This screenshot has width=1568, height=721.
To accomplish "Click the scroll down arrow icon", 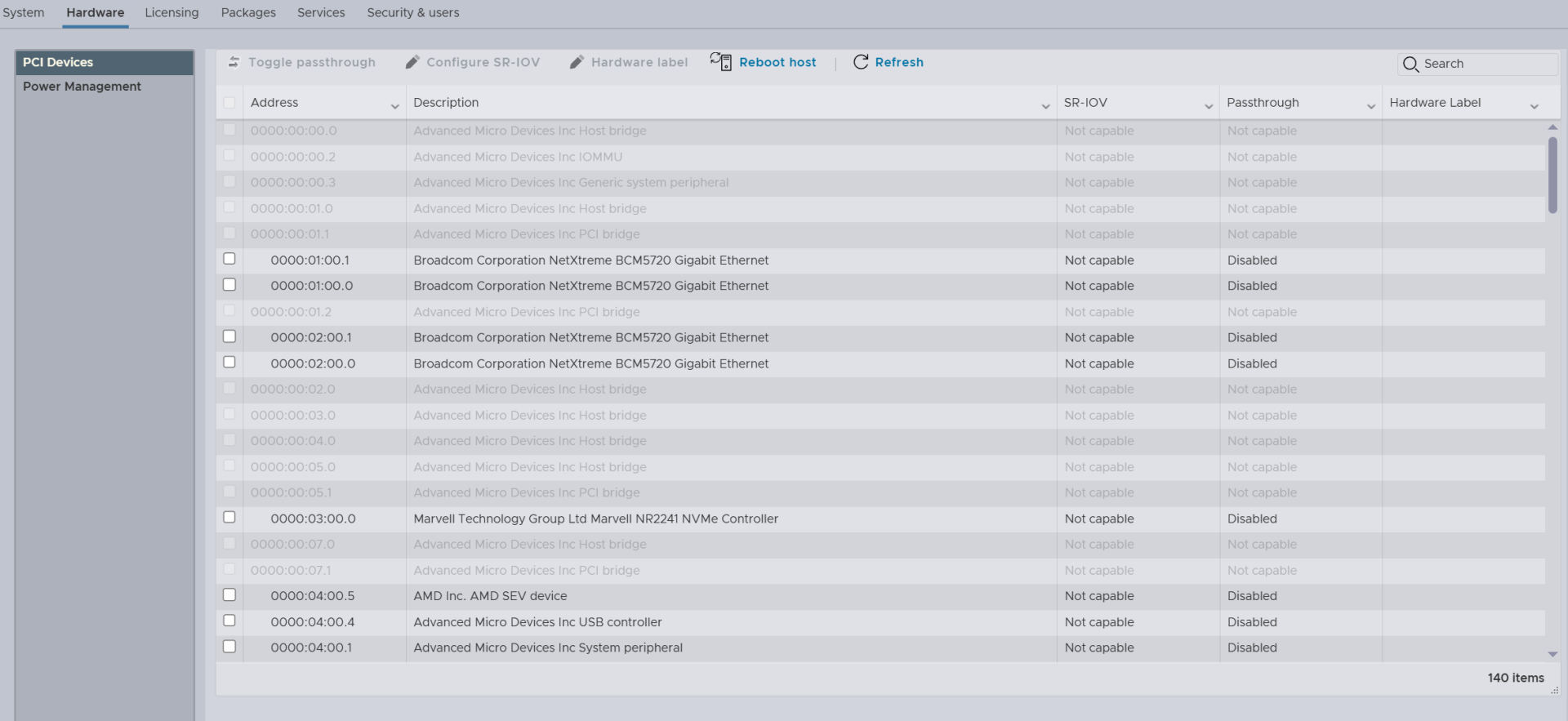I will [x=1552, y=654].
